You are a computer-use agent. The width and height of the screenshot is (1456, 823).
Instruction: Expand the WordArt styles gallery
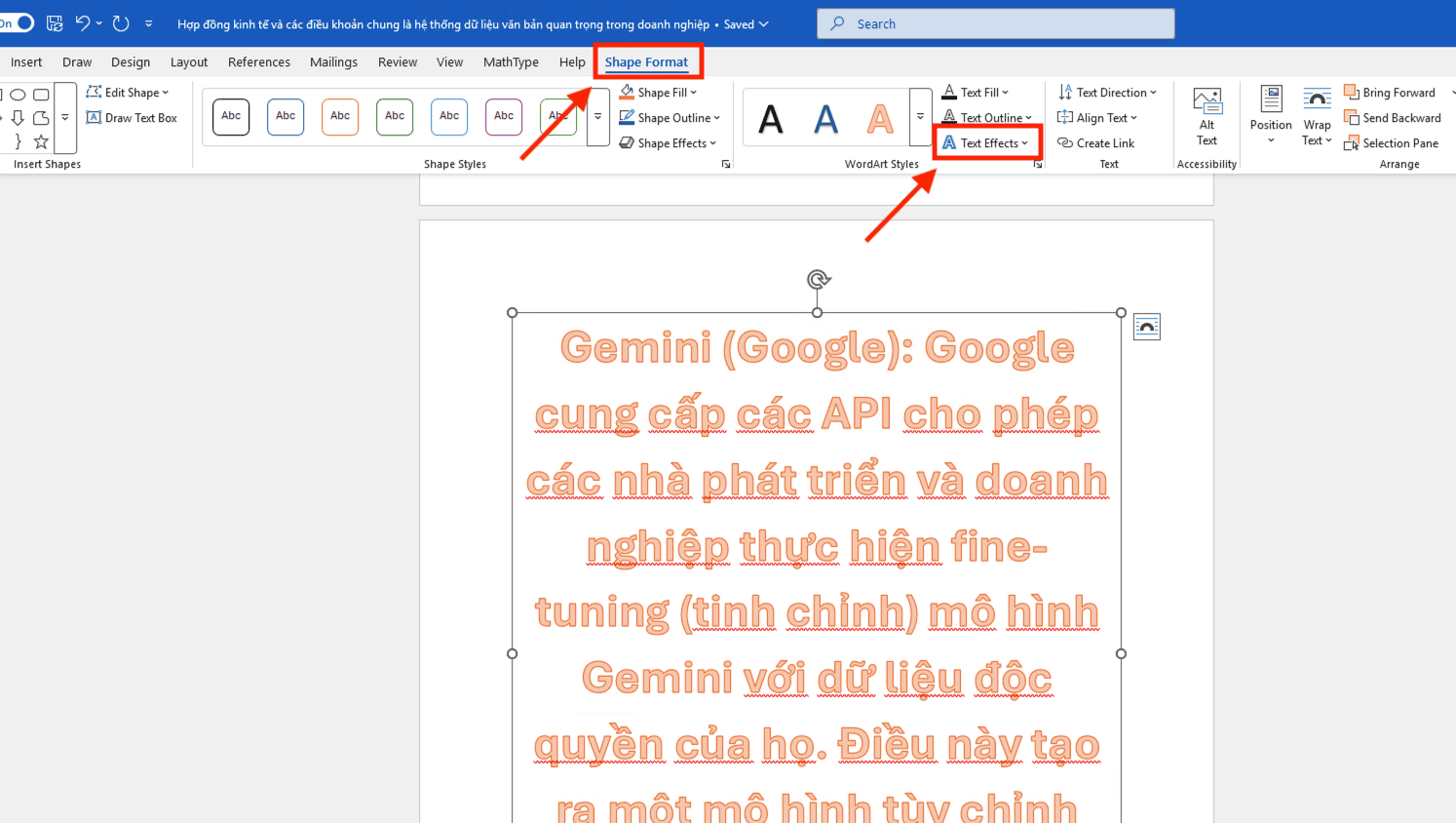pos(920,117)
